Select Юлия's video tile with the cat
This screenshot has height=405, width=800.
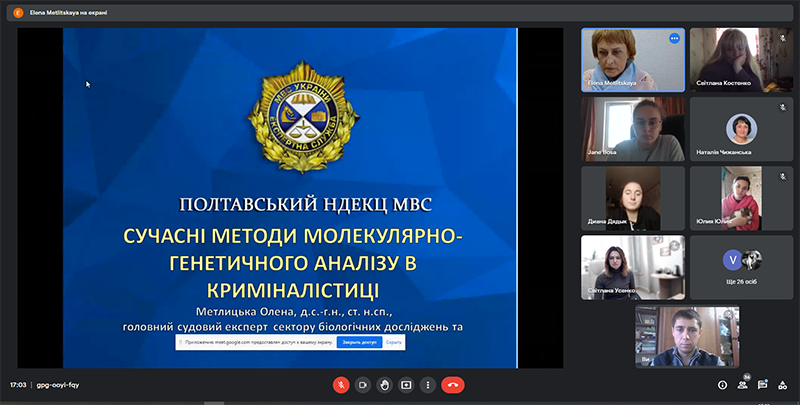(x=741, y=198)
